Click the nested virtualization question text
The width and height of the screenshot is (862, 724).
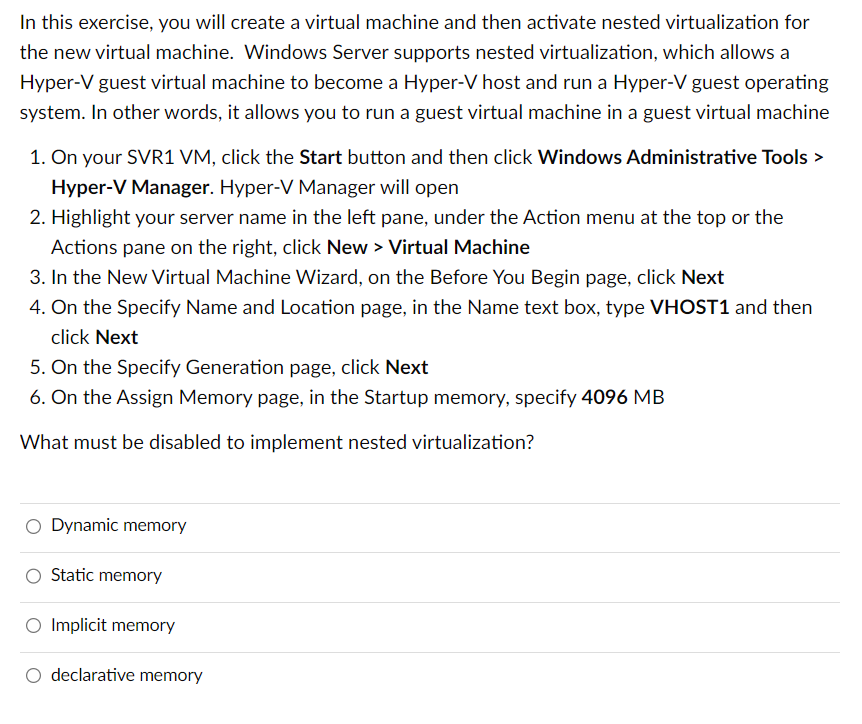(x=276, y=442)
